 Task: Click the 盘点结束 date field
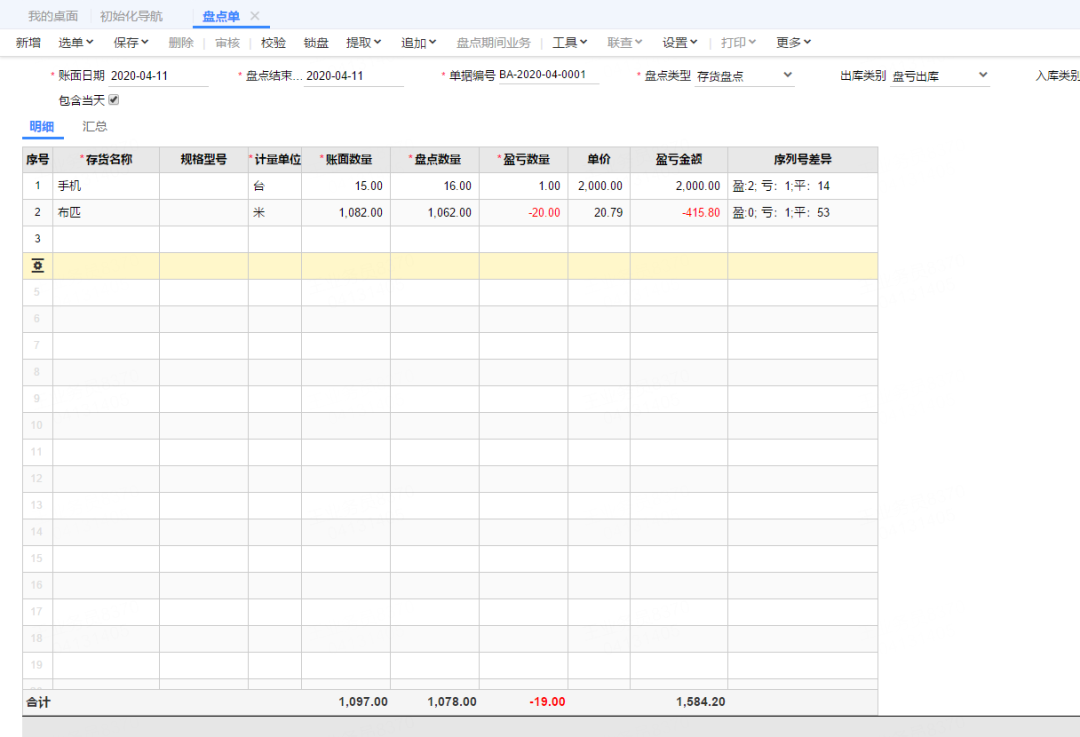354,76
